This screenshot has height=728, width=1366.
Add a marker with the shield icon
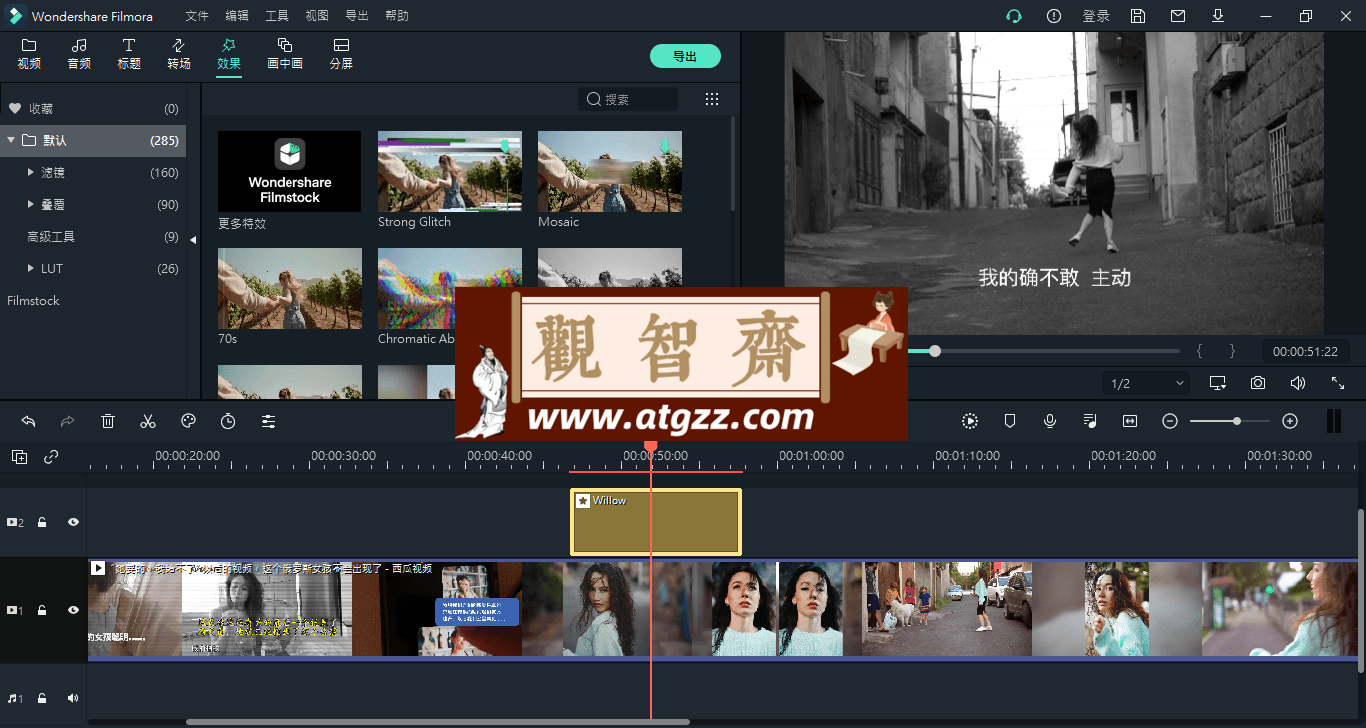(x=1010, y=421)
